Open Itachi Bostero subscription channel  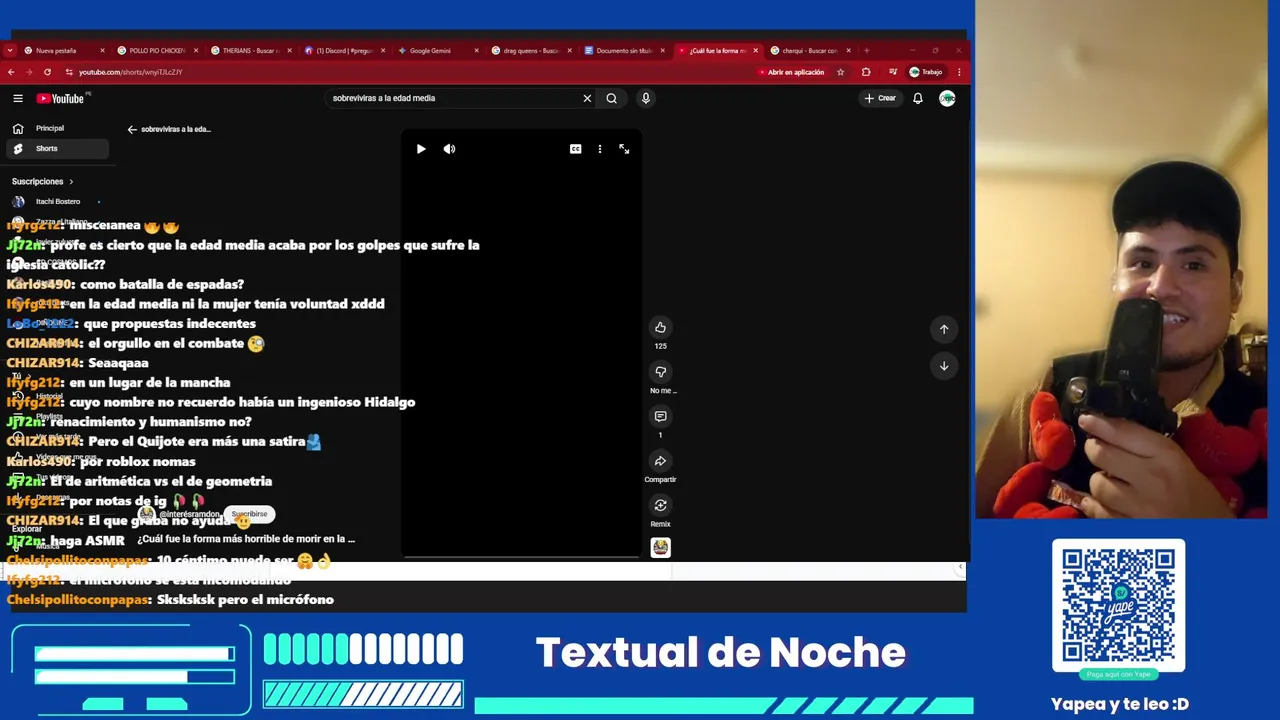click(56, 201)
